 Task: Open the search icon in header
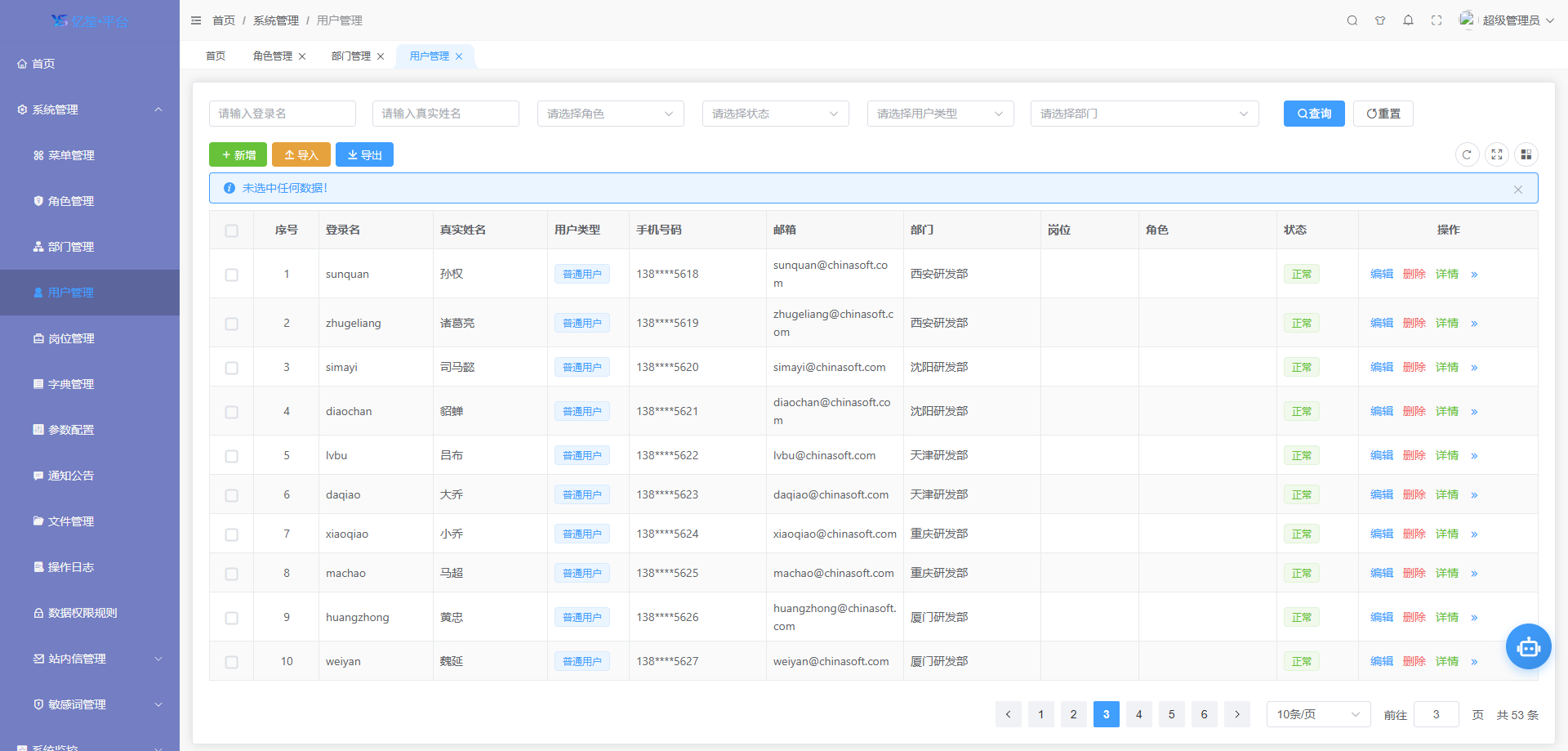(1352, 20)
